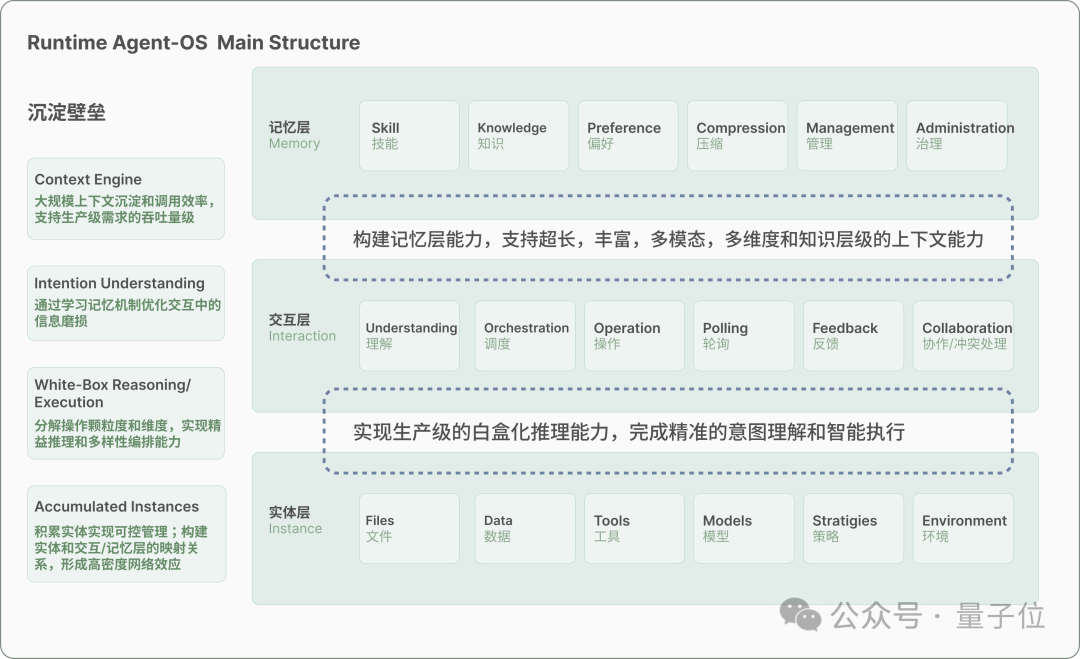Select the Environment 环境 card
Viewport: 1080px width, 659px height.
[963, 528]
